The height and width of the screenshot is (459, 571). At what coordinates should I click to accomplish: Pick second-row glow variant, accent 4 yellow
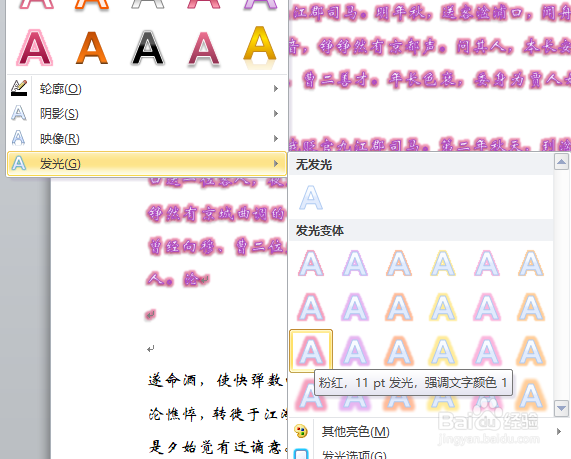click(443, 307)
